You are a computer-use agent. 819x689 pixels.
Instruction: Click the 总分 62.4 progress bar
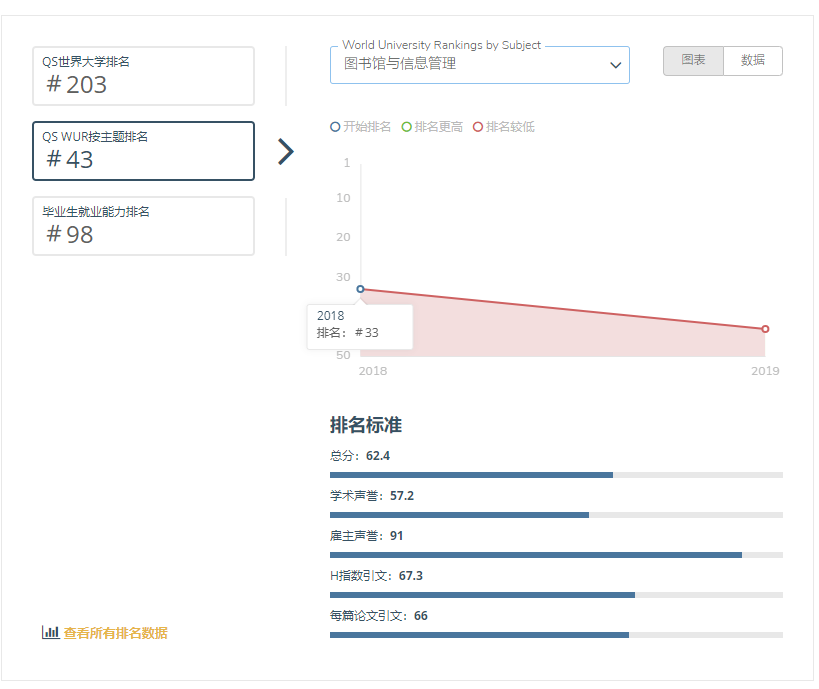point(556,475)
